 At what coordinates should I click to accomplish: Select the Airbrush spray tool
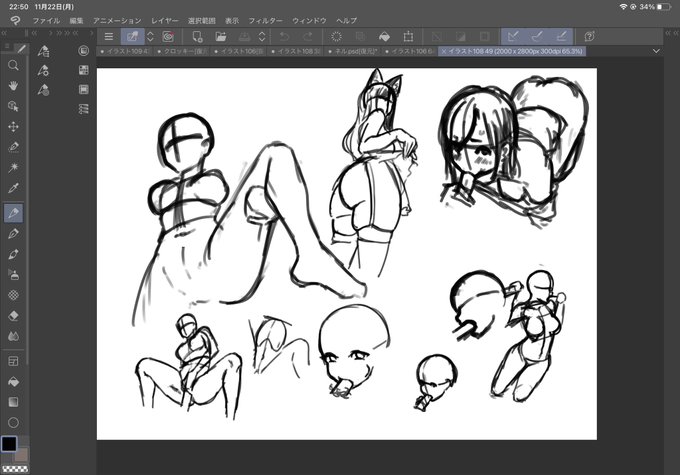(x=13, y=275)
